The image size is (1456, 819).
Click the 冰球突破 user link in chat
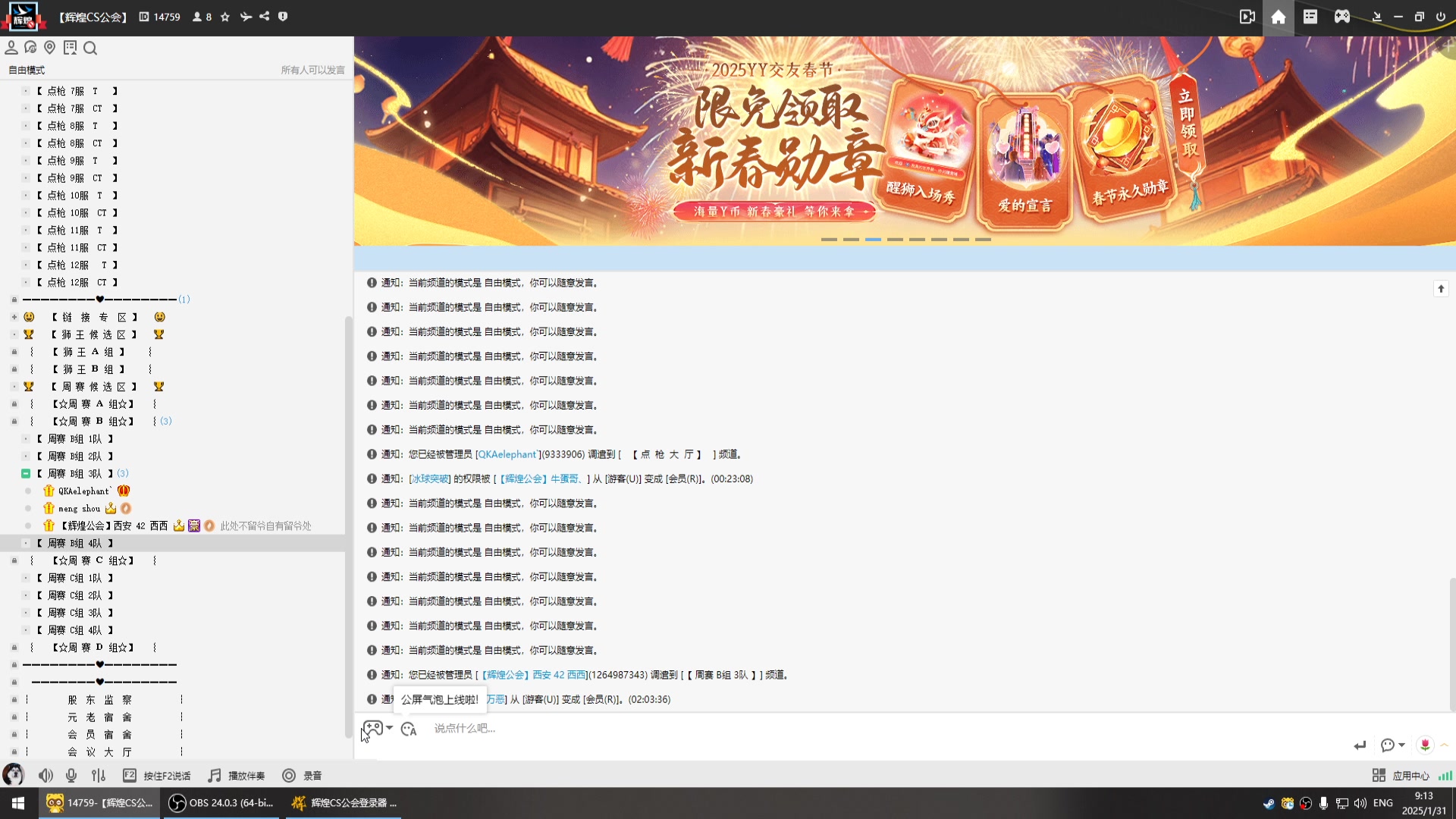[430, 479]
